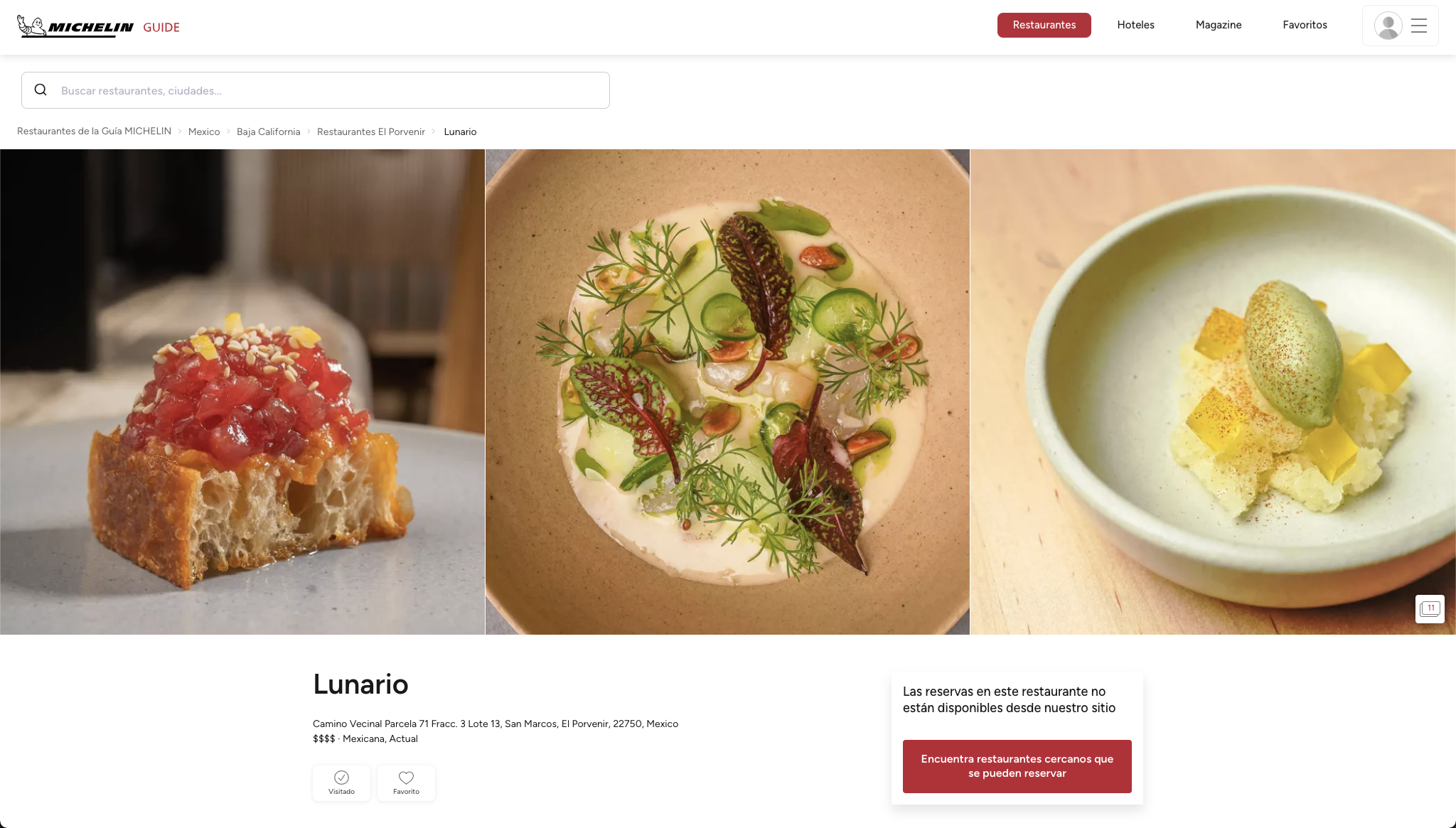Click the Mexico breadcrumb link
Viewport: 1456px width, 828px height.
point(204,131)
